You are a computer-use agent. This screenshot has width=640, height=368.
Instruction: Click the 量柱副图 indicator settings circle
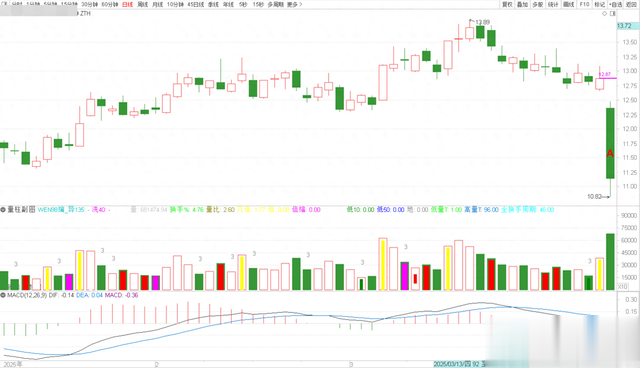coord(3,210)
